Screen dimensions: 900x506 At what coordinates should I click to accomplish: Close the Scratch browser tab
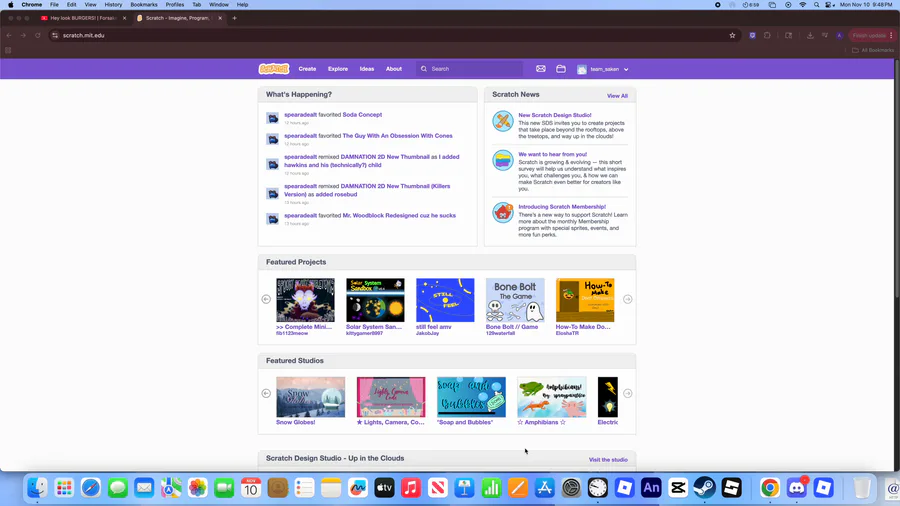[220, 18]
